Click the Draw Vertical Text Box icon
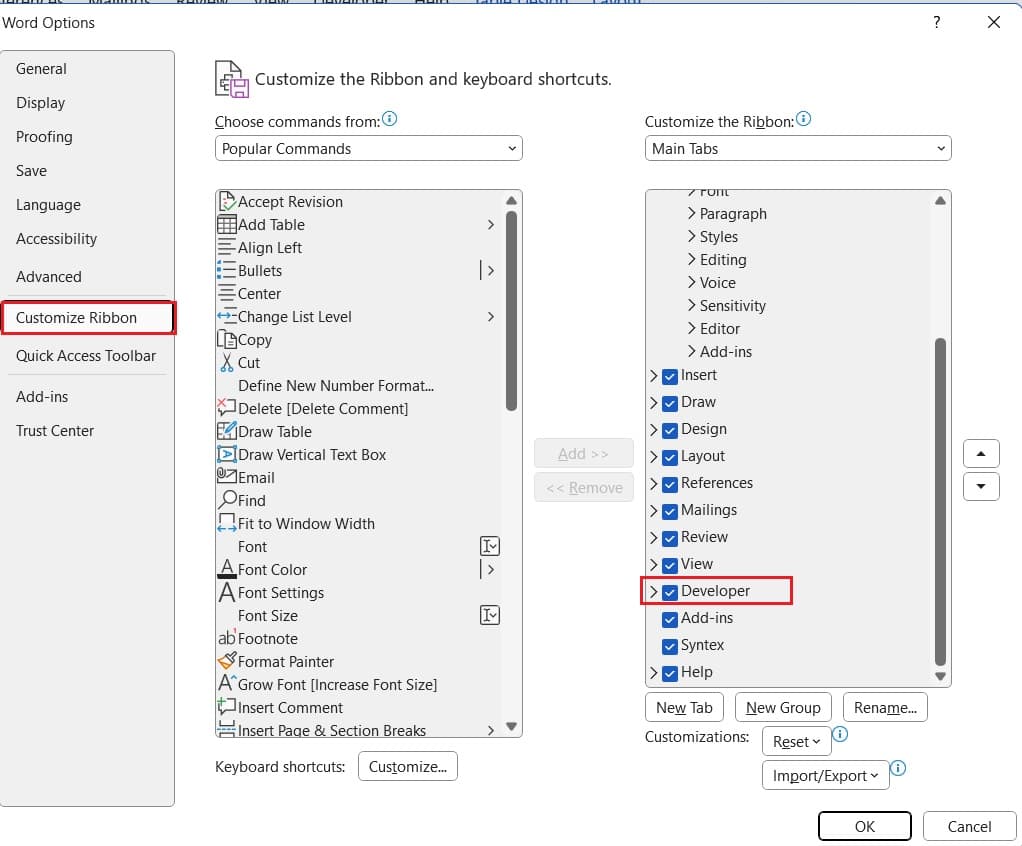 pyautogui.click(x=226, y=454)
